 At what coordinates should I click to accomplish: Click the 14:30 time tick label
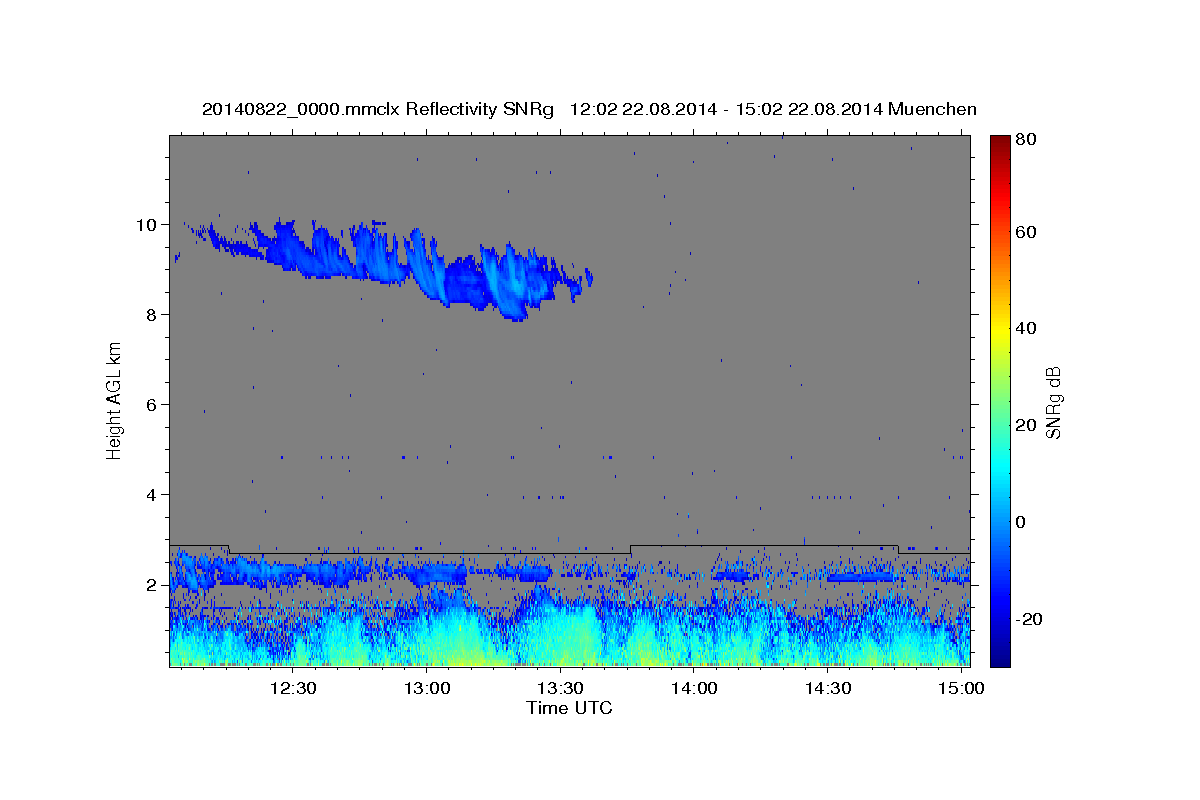827,688
